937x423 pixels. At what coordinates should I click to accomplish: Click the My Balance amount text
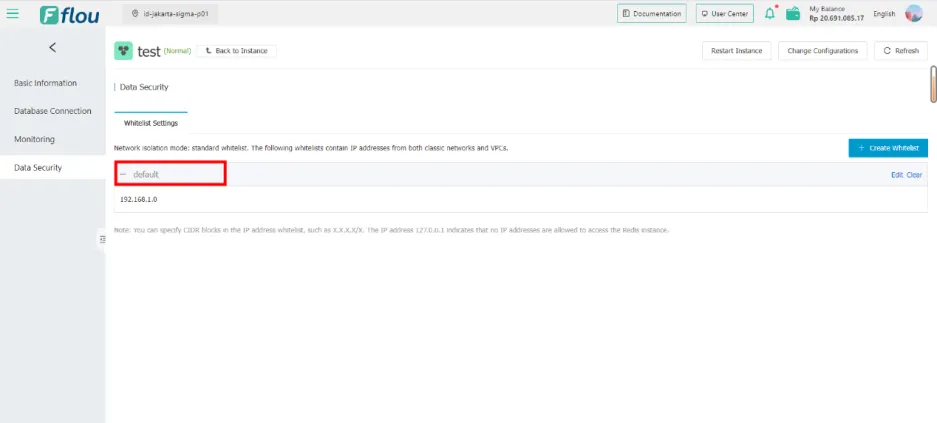[837, 19]
